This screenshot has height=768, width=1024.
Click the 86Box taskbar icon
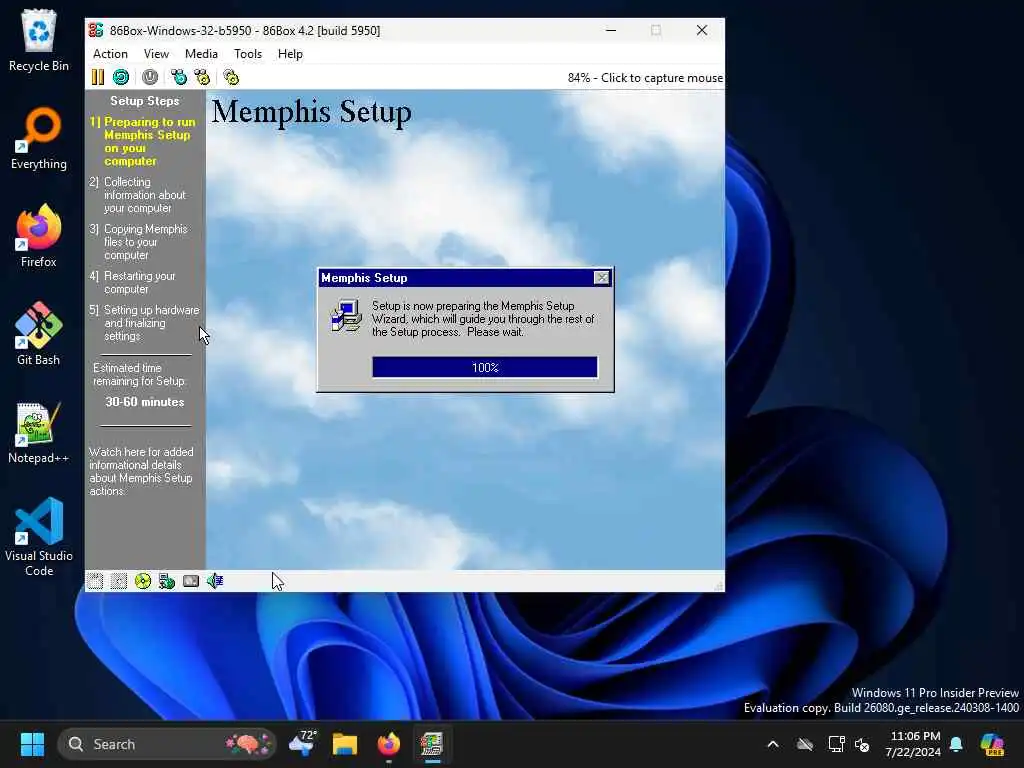coord(431,744)
